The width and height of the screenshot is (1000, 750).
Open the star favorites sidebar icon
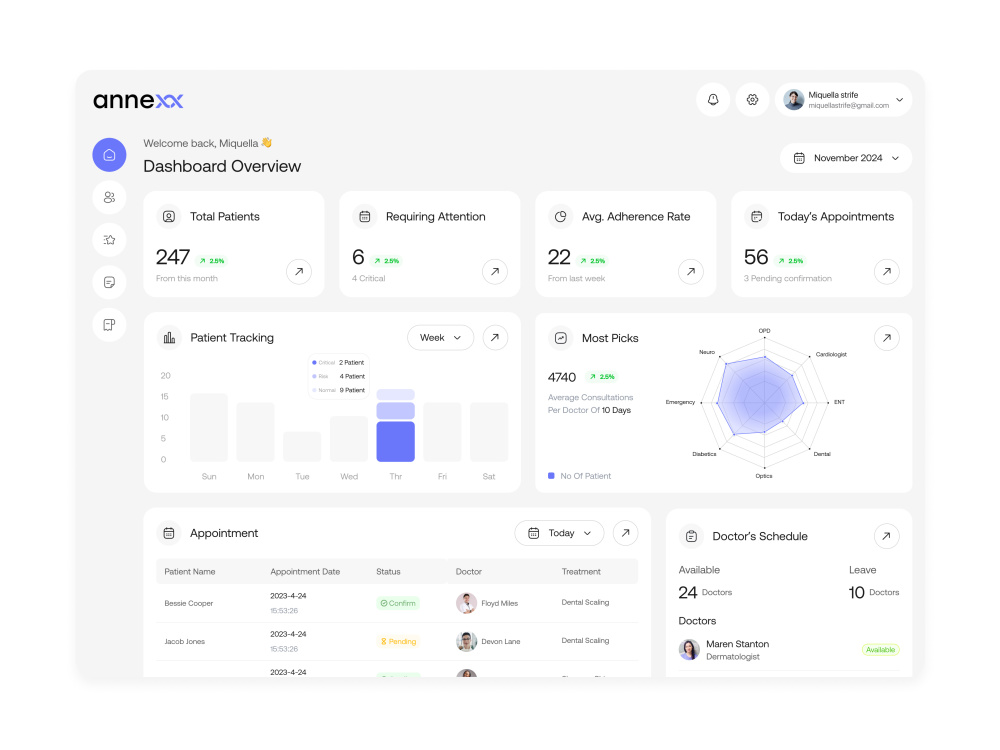(110, 240)
